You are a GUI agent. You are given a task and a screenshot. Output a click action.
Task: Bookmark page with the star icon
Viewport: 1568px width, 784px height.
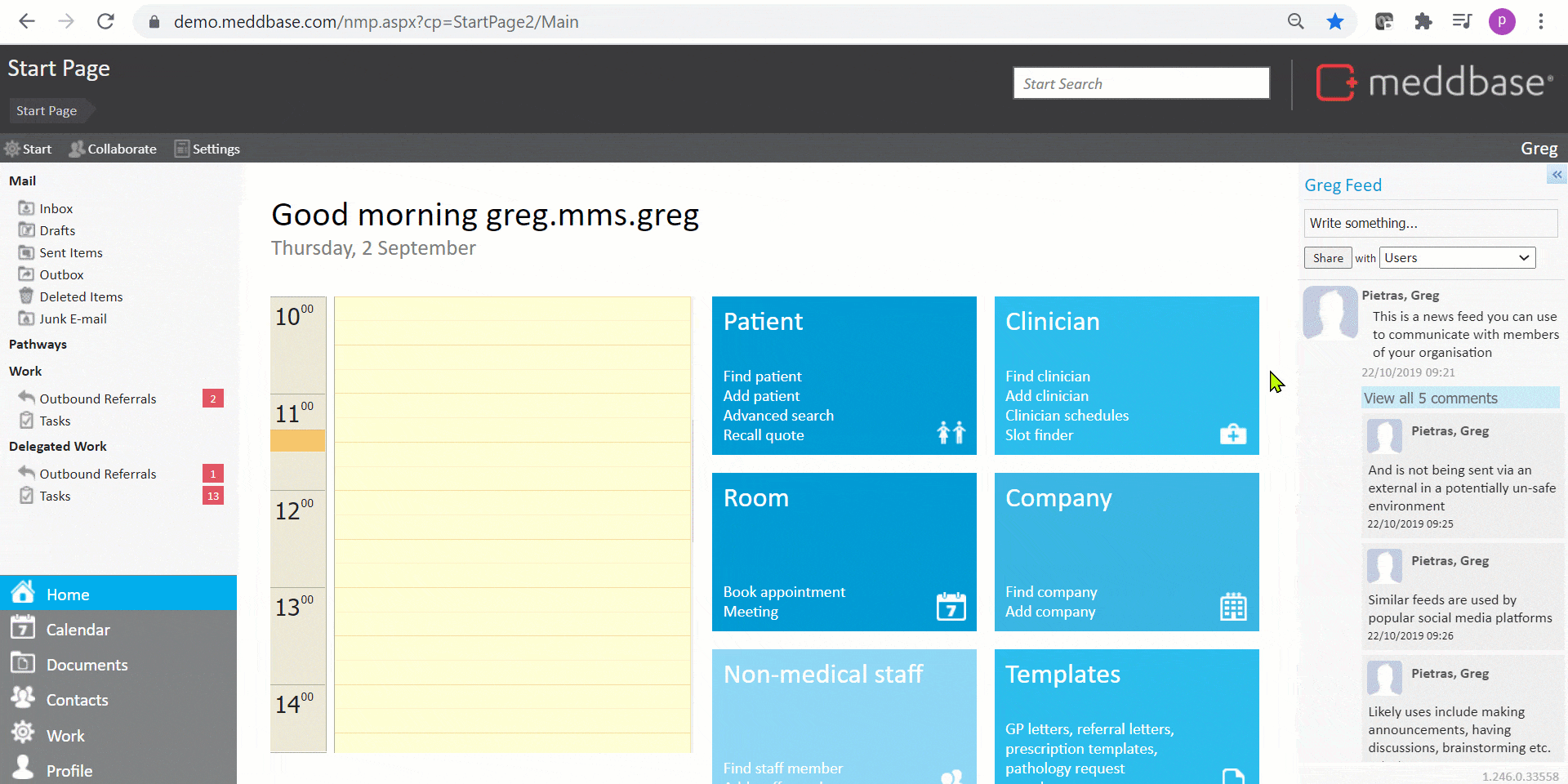[1335, 22]
